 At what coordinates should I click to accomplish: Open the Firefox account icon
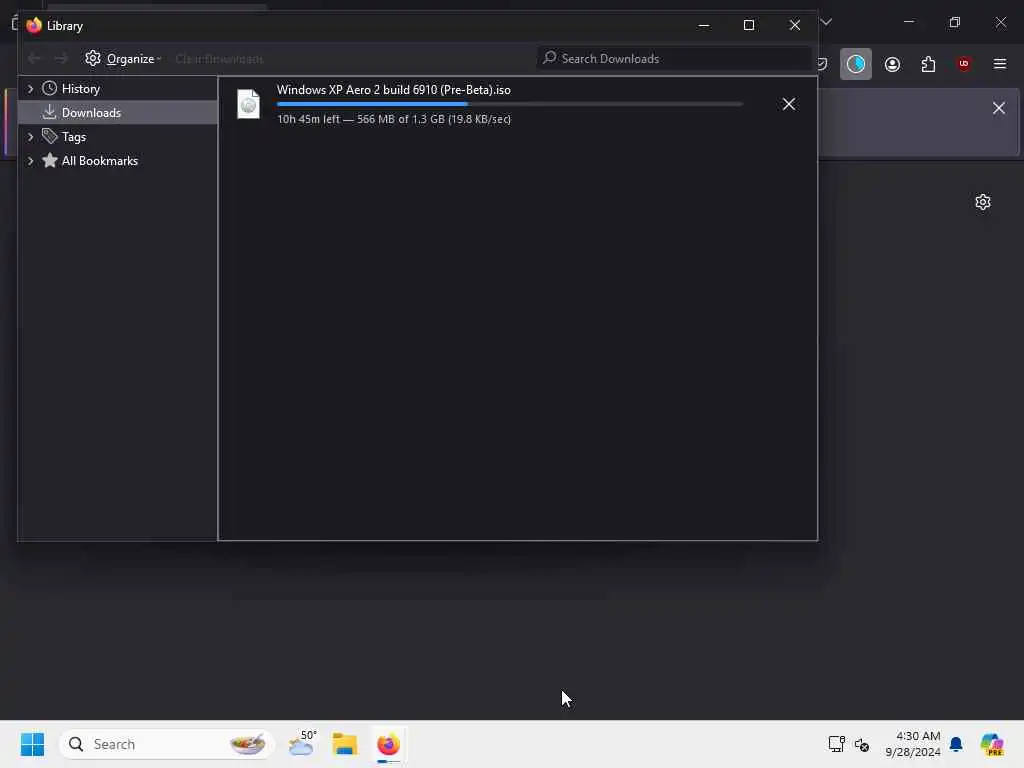click(x=892, y=64)
